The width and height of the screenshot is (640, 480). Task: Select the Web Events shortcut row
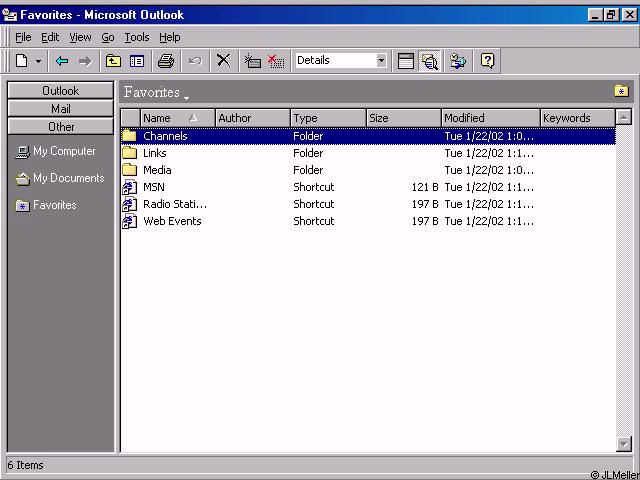pos(368,221)
